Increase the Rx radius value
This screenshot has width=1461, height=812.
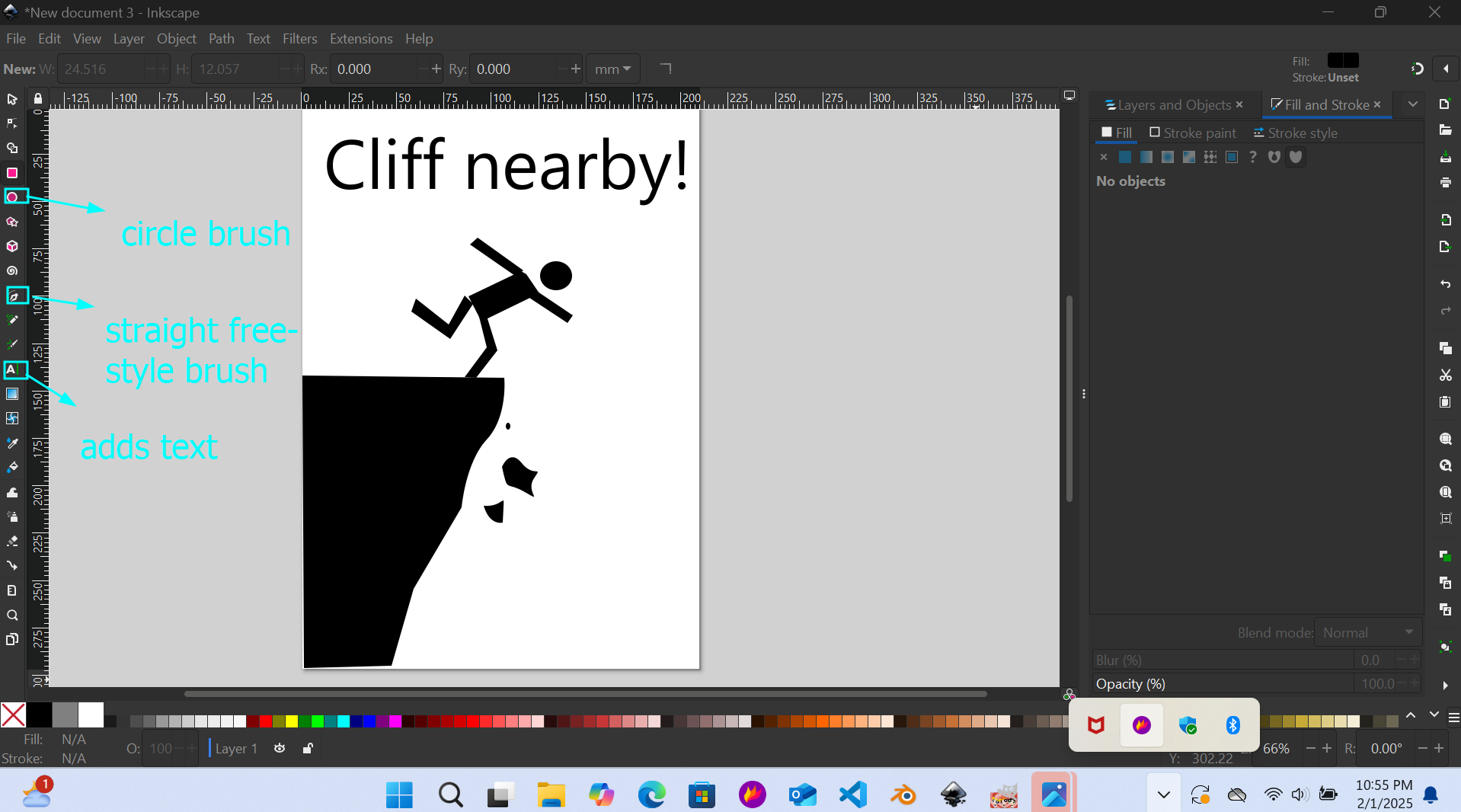click(x=436, y=69)
